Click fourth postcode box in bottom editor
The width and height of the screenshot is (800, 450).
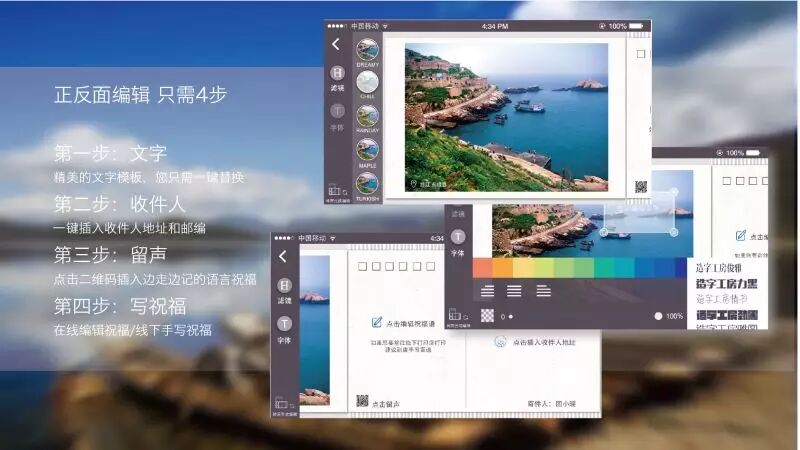click(x=403, y=266)
